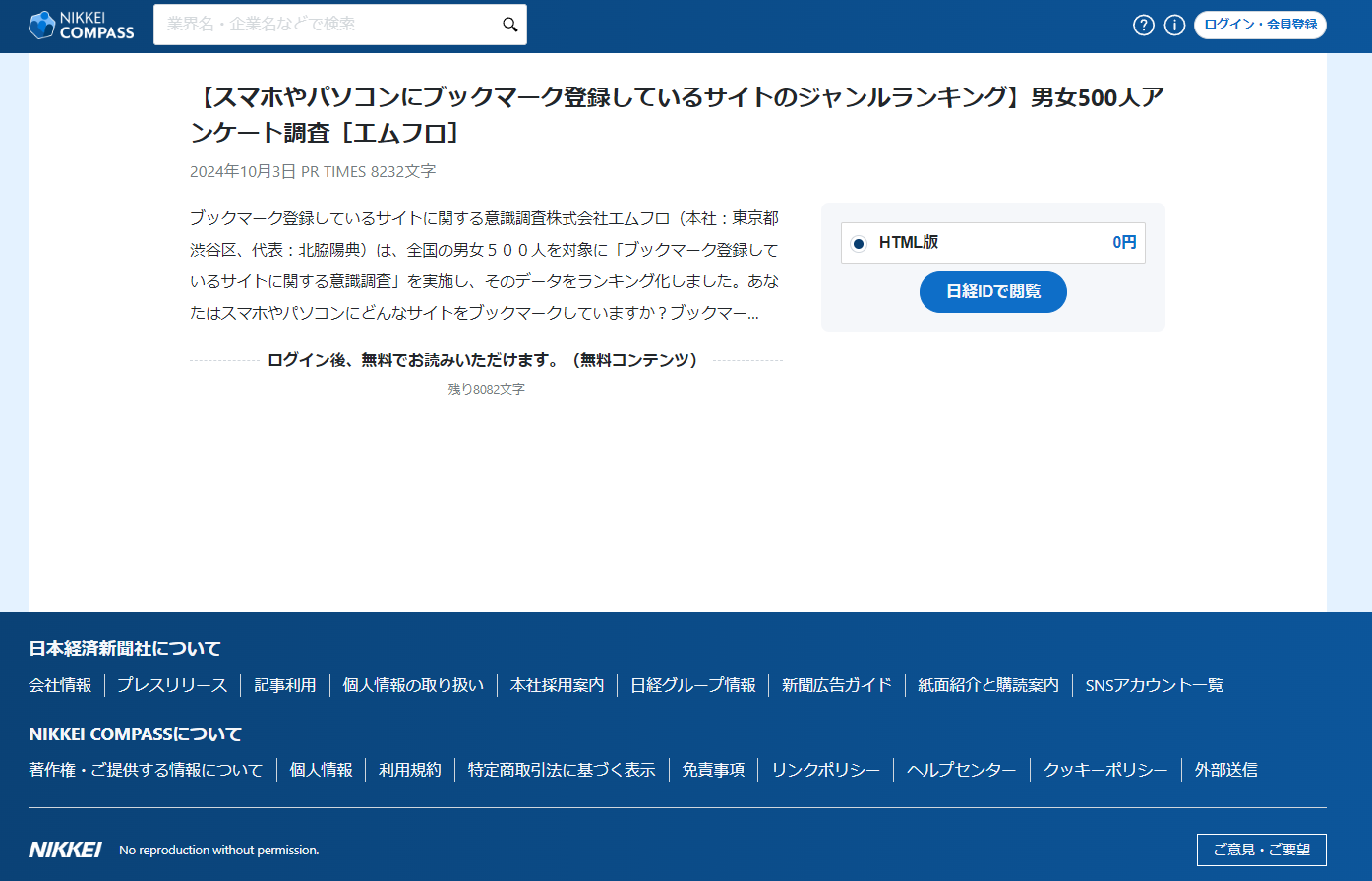This screenshot has width=1372, height=881.
Task: Open the 外部送信 footer link
Action: [1226, 770]
